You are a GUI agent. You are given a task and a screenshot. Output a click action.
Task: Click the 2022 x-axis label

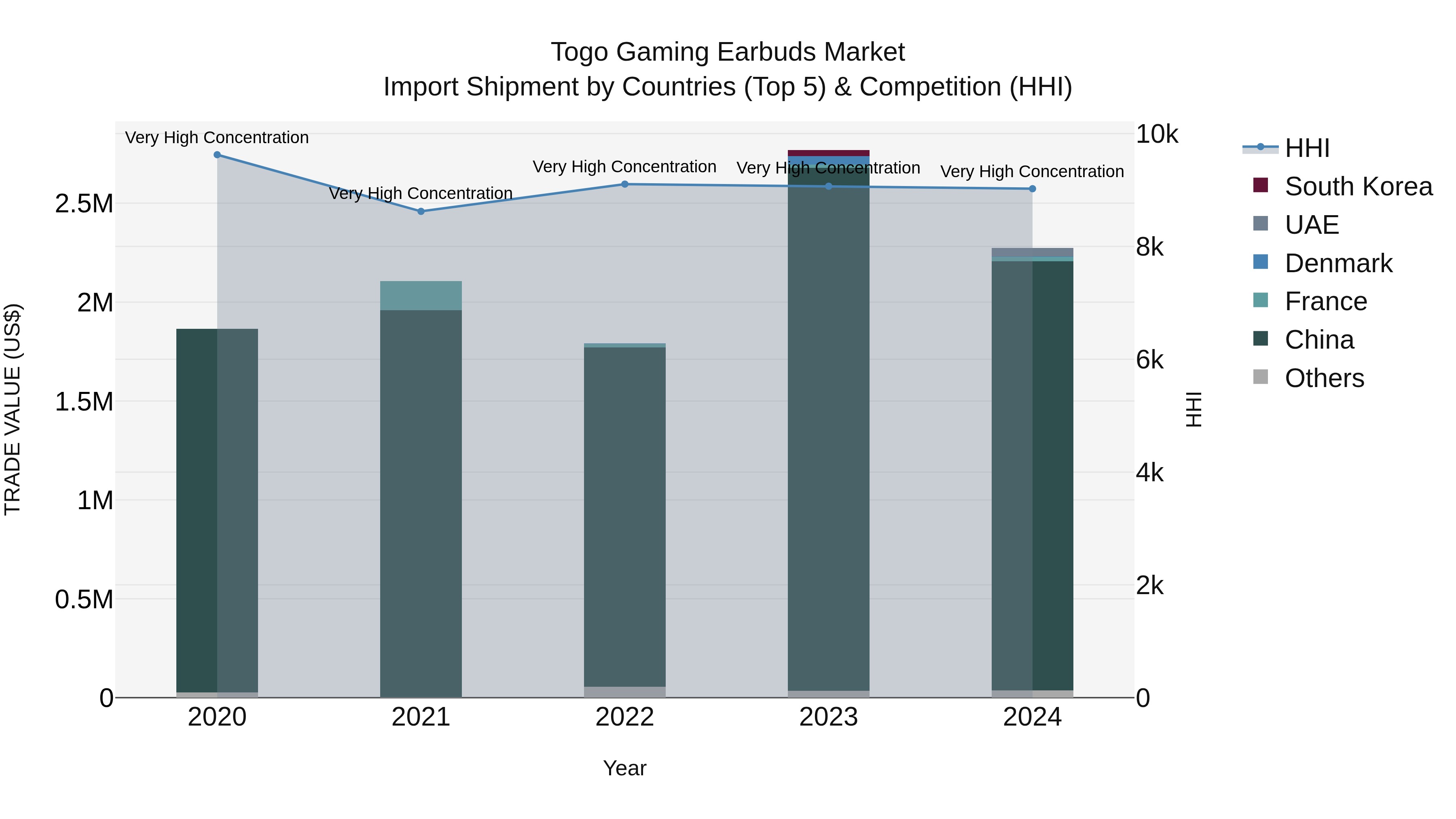pyautogui.click(x=624, y=717)
